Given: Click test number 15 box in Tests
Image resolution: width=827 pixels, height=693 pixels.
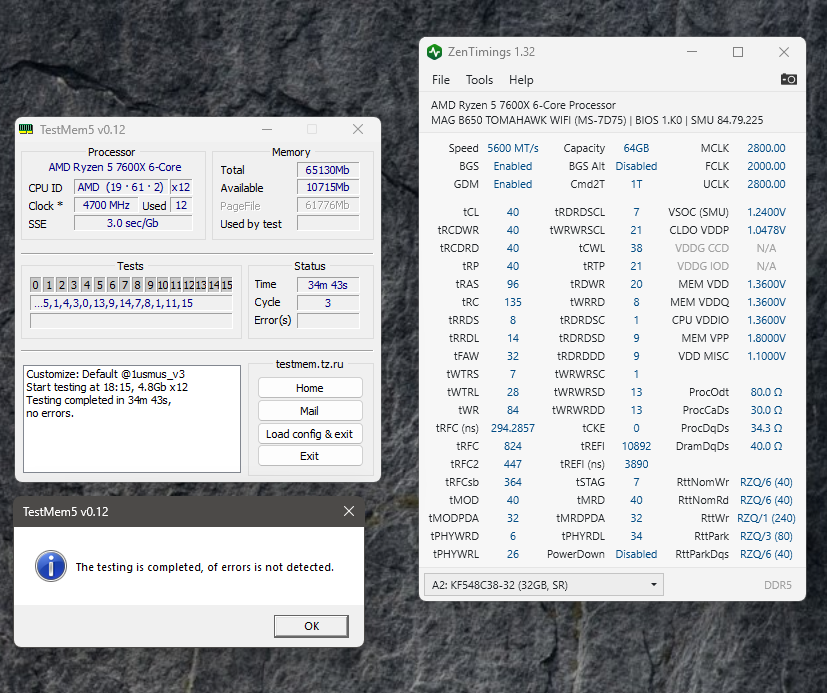Looking at the screenshot, I should pyautogui.click(x=227, y=285).
